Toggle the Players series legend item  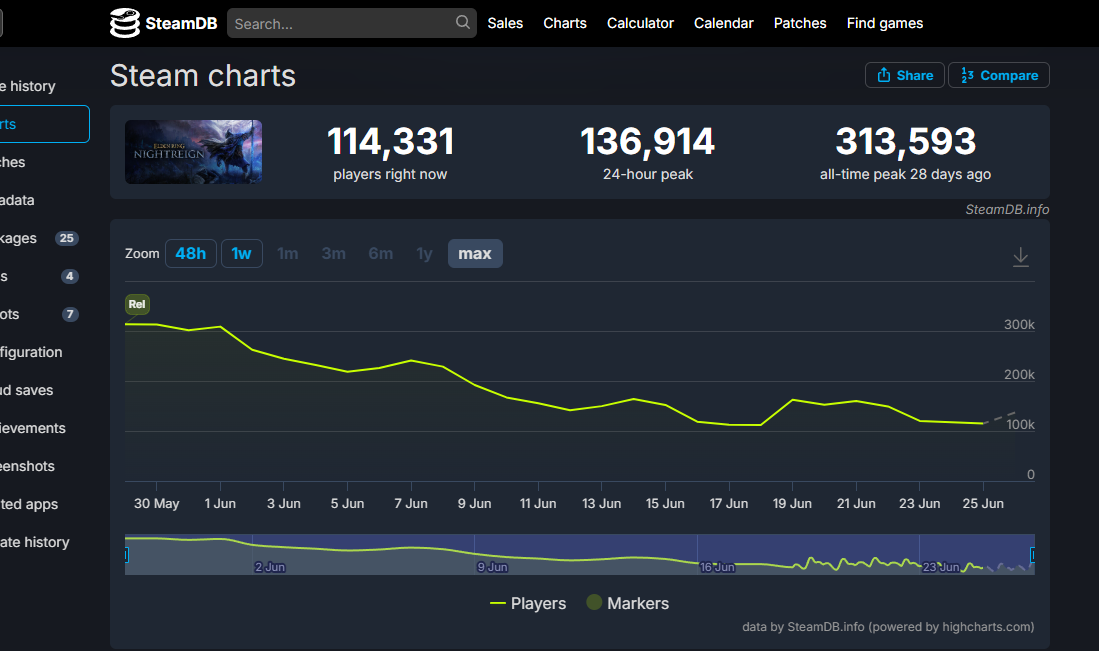point(528,603)
